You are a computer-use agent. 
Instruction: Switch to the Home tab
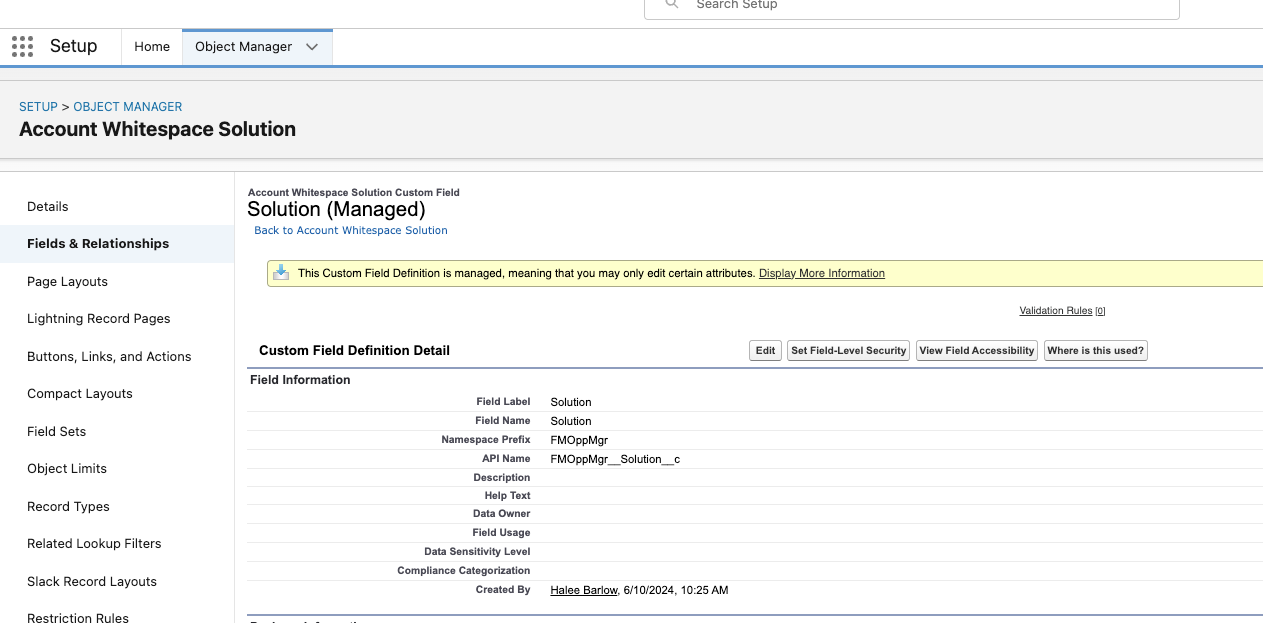[x=152, y=47]
